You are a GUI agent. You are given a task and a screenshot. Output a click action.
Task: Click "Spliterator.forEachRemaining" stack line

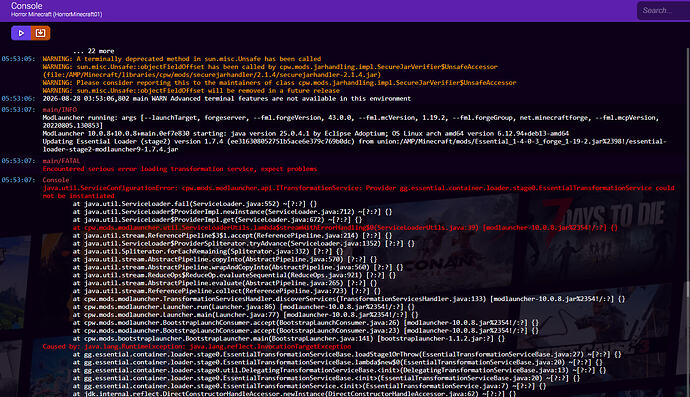[x=208, y=251]
